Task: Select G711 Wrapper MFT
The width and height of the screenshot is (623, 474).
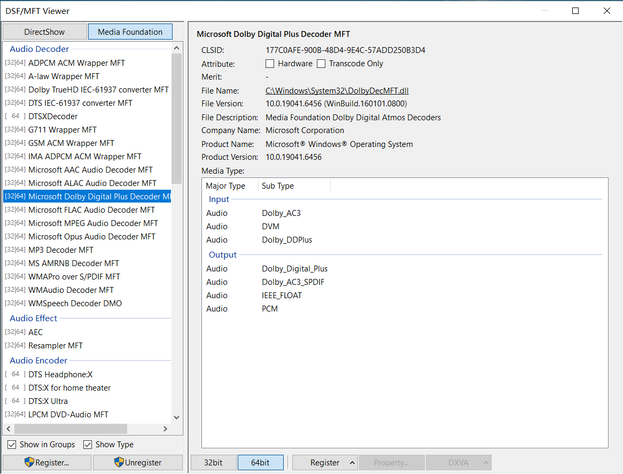Action: pos(87,130)
